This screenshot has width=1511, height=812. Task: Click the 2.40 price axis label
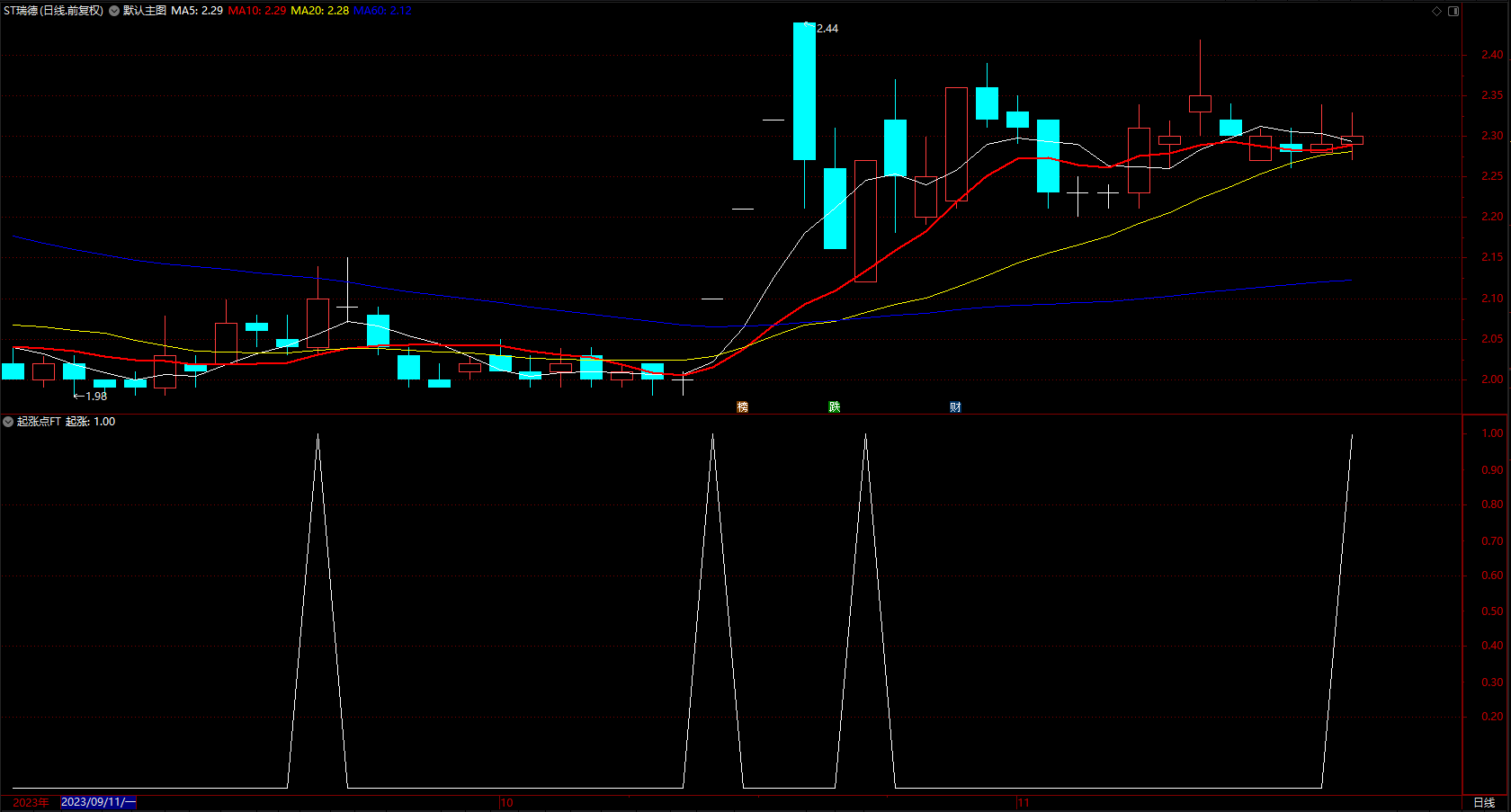pos(1492,55)
